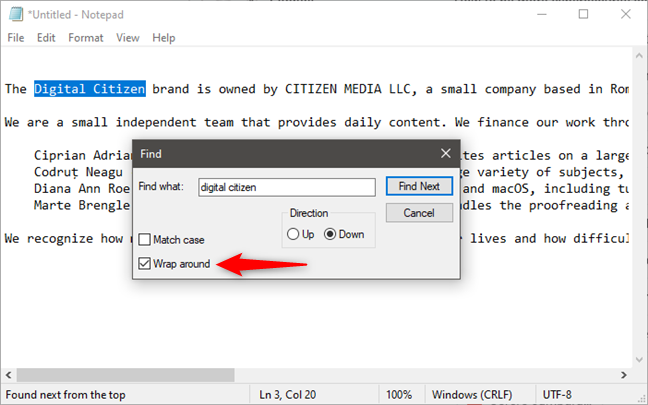Click 'Marte Brengle' in the document
Viewport: 648px width, 405px height.
click(82, 205)
